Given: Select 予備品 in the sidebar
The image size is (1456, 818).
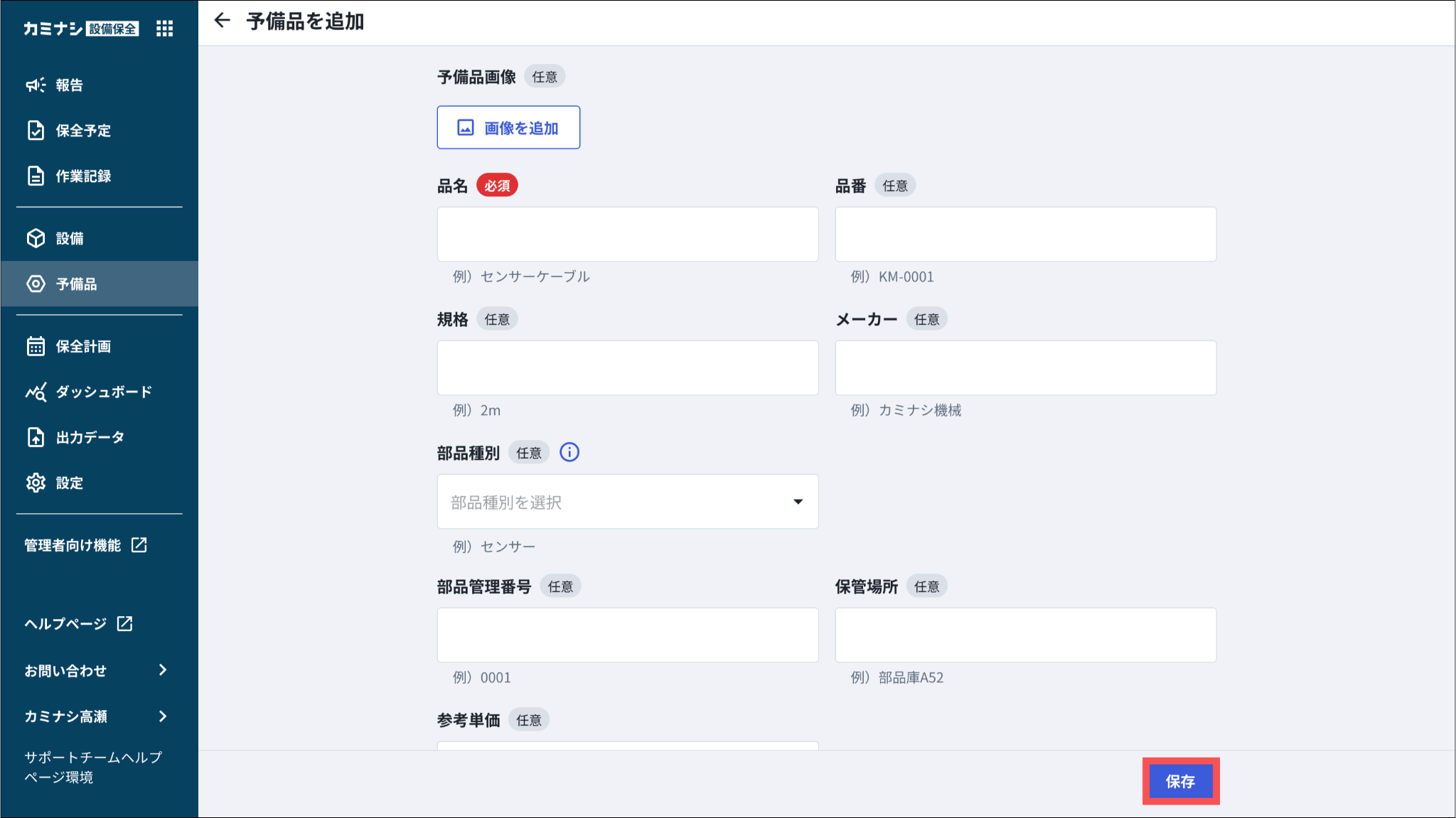Looking at the screenshot, I should (76, 284).
